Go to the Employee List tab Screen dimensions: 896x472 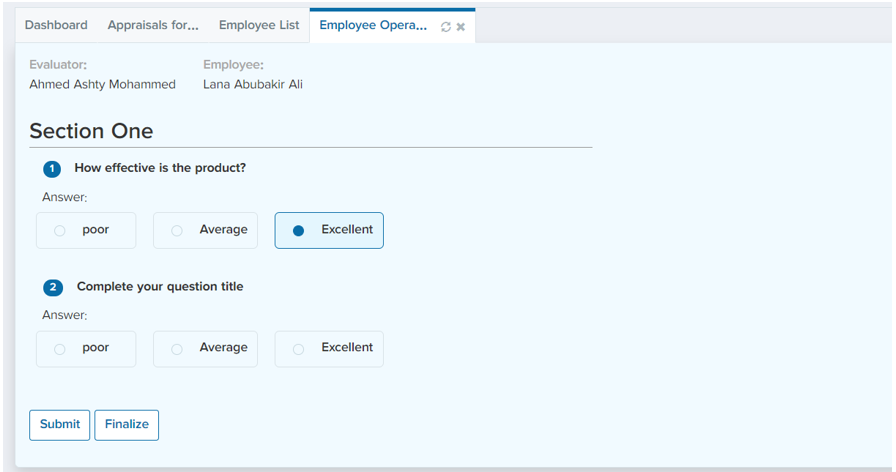click(x=259, y=25)
